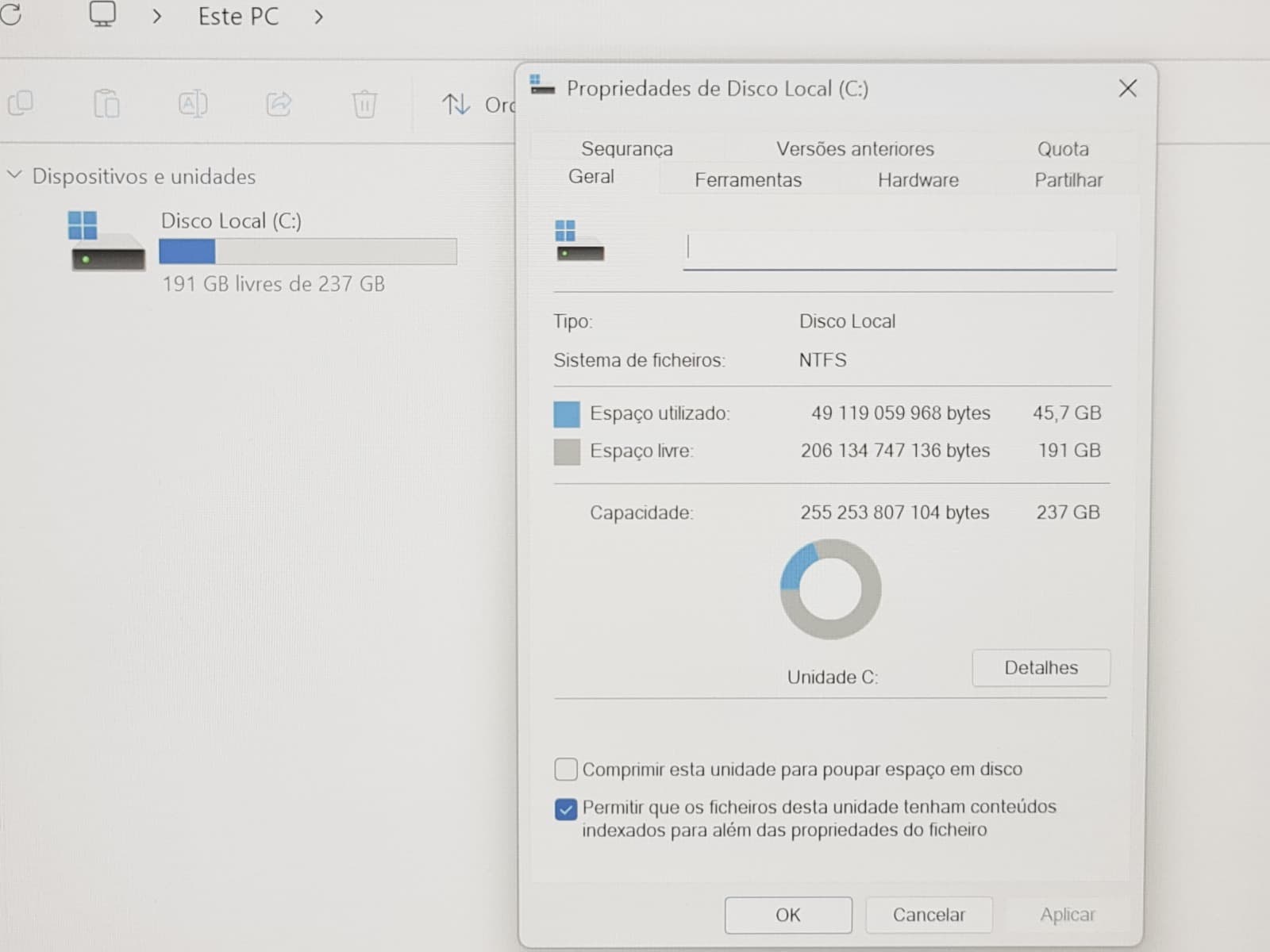This screenshot has height=952, width=1270.
Task: Select the Disco Local (C:) drive icon in Explorer
Action: pos(106,242)
